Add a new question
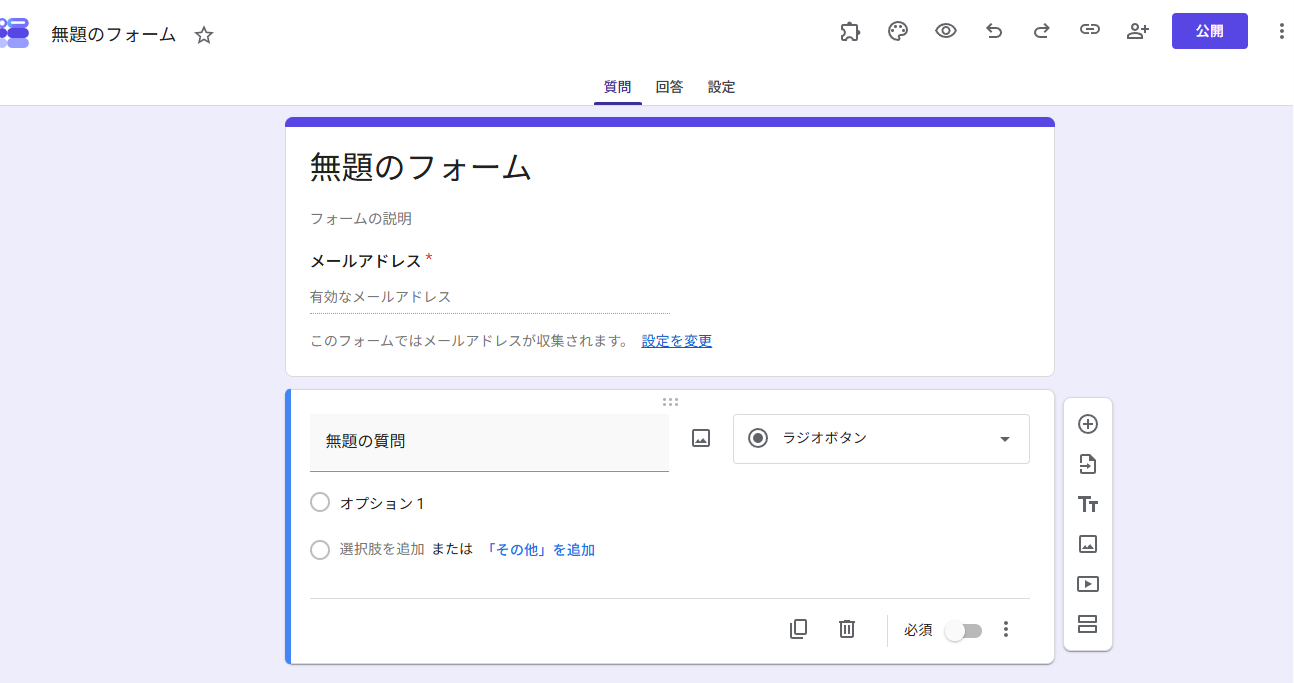The height and width of the screenshot is (683, 1294). pyautogui.click(x=1088, y=424)
